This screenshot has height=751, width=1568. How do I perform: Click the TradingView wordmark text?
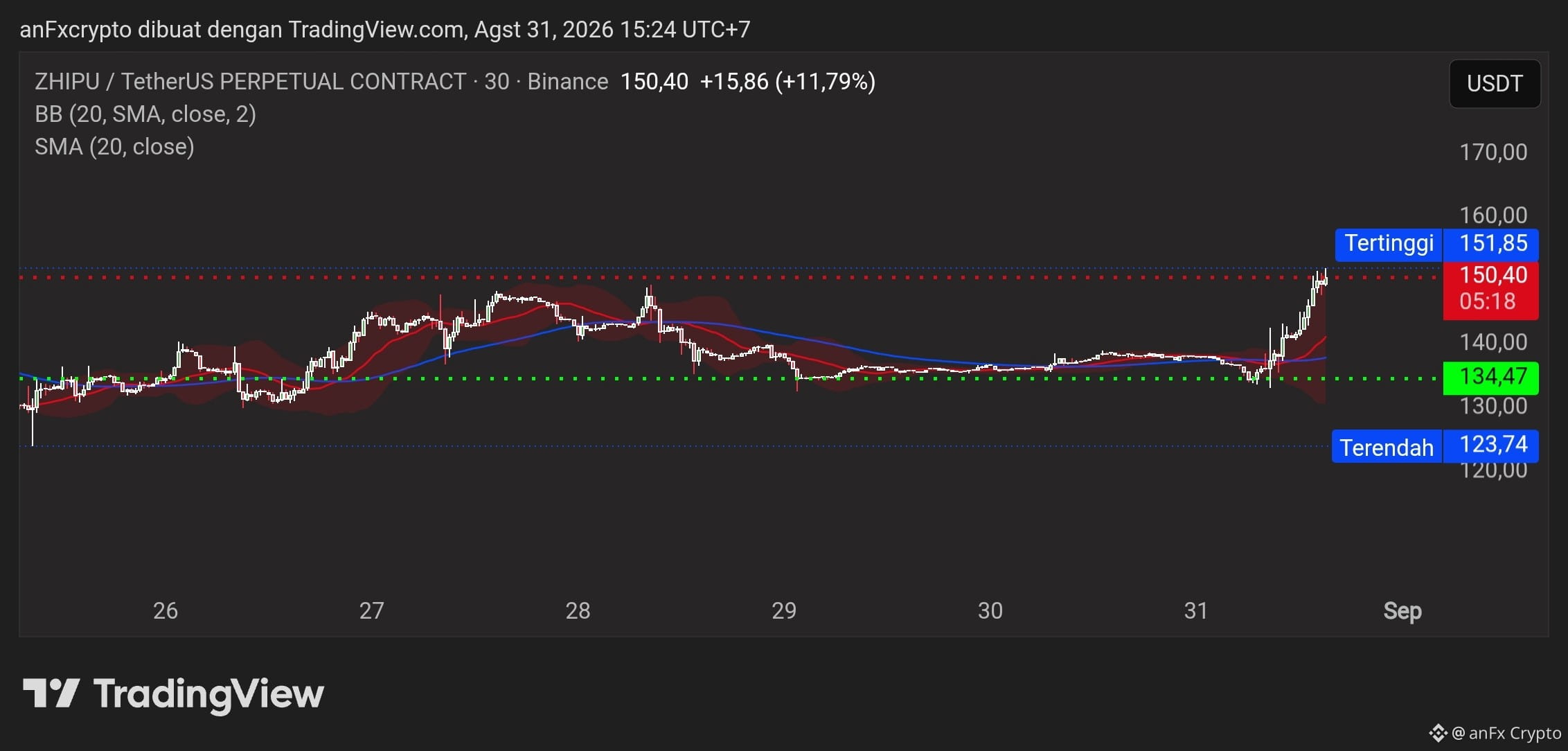[208, 695]
